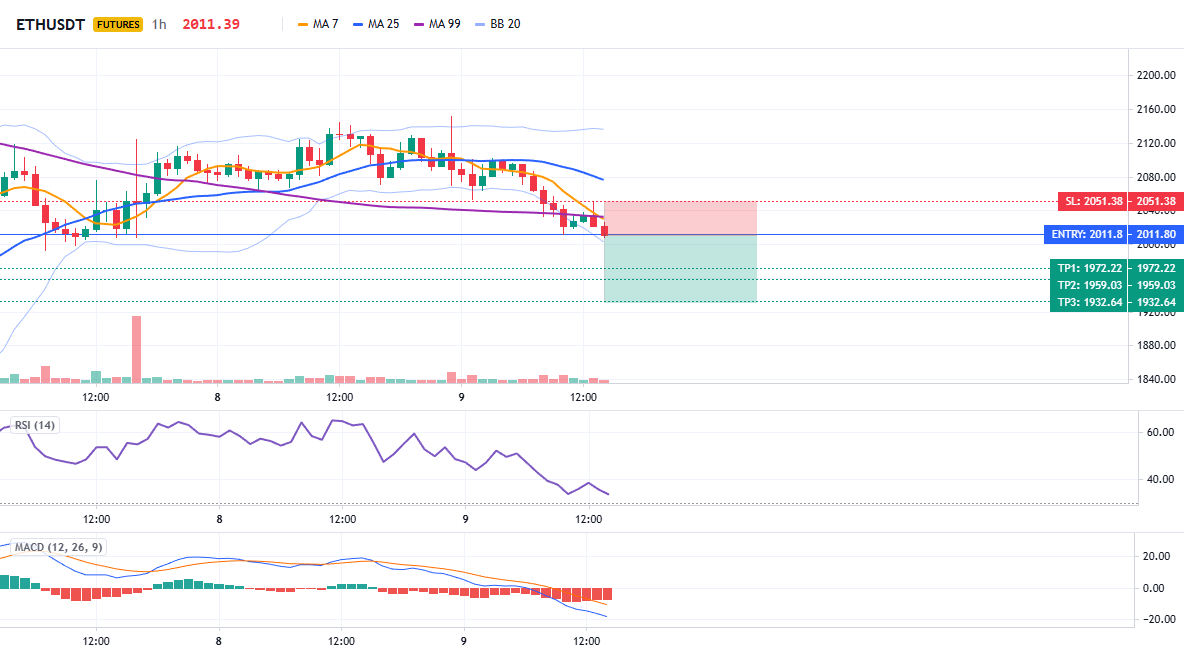The height and width of the screenshot is (653, 1184).
Task: Click the 2120.00 price axis label
Action: click(1156, 143)
